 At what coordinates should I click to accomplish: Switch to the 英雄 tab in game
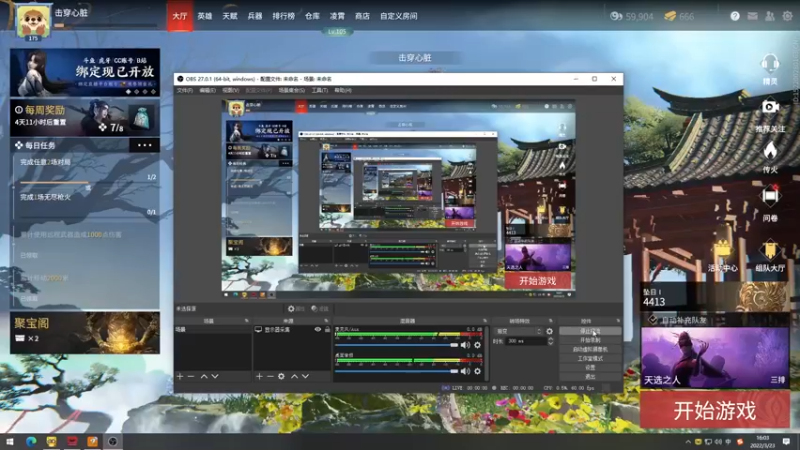pos(205,16)
